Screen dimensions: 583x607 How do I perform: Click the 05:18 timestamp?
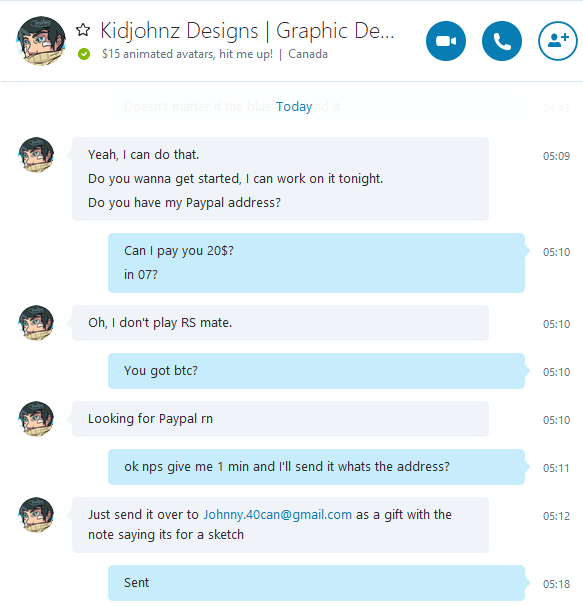[556, 584]
